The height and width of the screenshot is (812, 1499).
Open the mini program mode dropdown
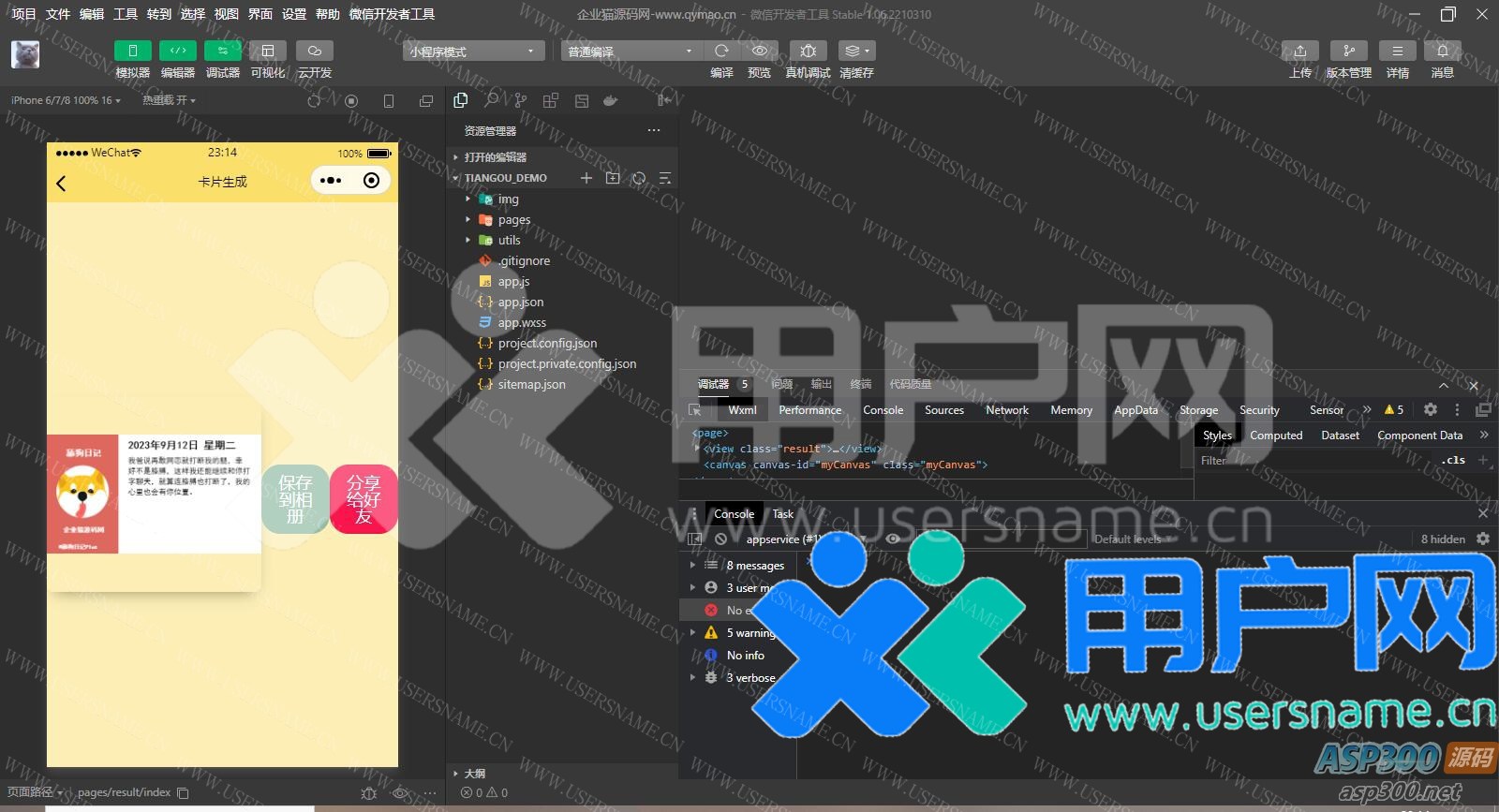pos(472,52)
